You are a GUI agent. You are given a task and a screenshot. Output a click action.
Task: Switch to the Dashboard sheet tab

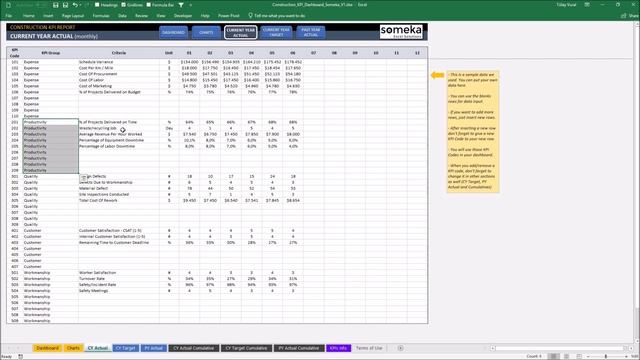pyautogui.click(x=47, y=348)
